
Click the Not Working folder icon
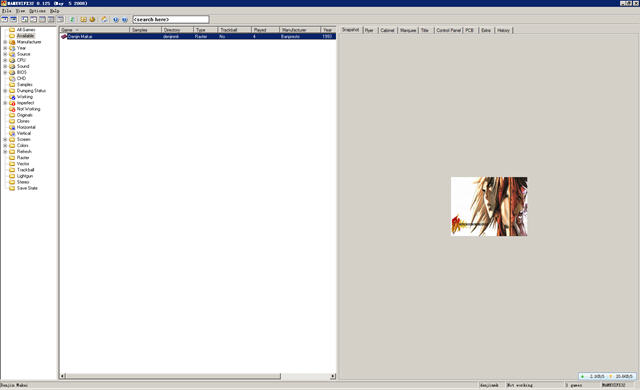pyautogui.click(x=12, y=109)
